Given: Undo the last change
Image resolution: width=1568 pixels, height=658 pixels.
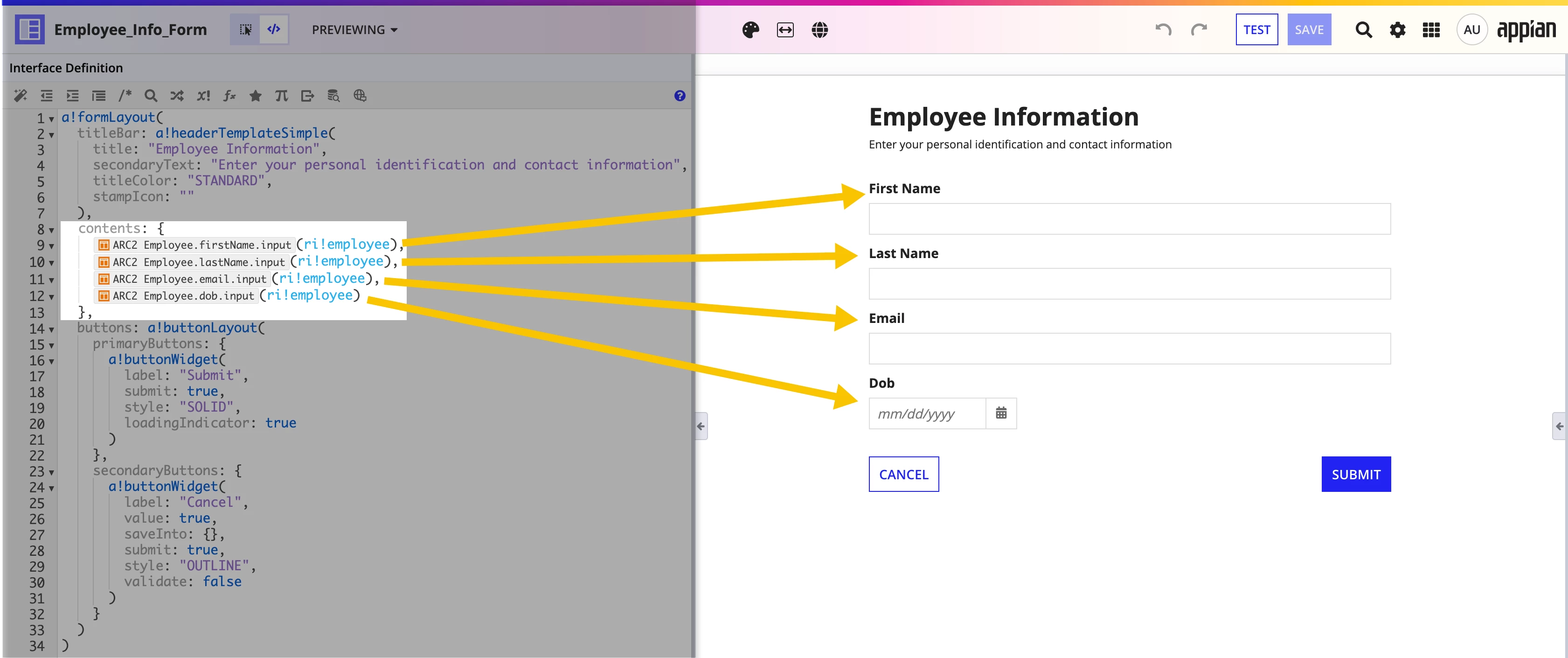Looking at the screenshot, I should coord(1163,30).
